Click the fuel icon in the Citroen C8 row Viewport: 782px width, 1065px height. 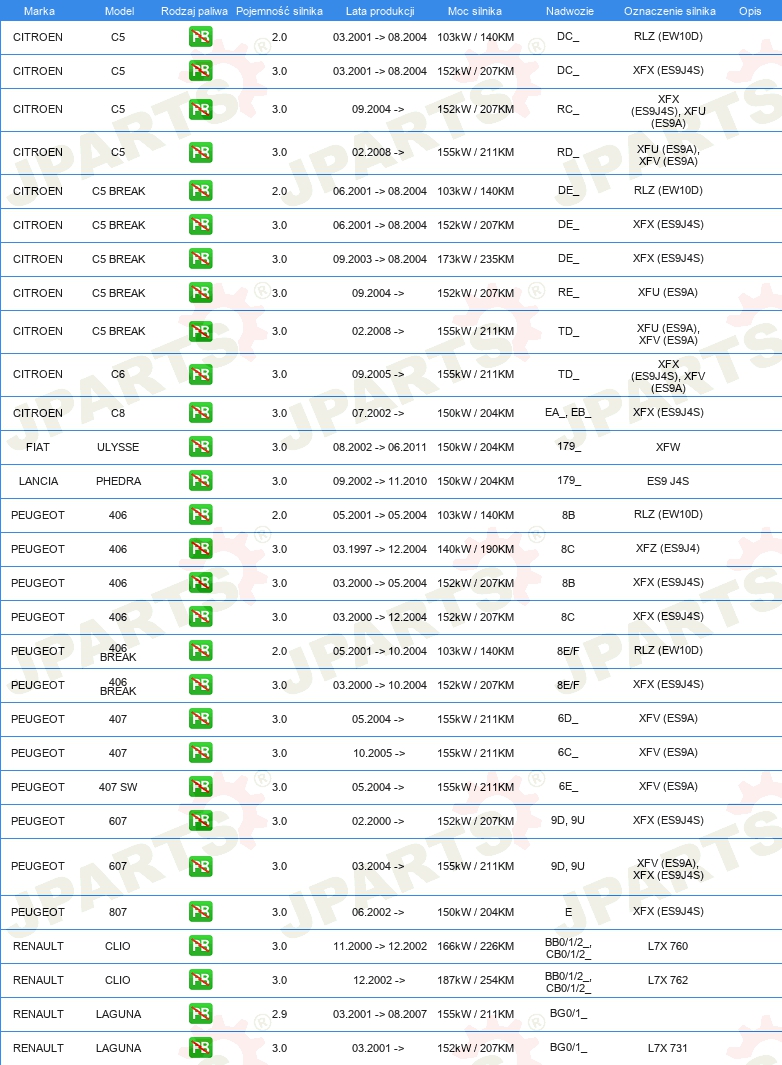[200, 413]
